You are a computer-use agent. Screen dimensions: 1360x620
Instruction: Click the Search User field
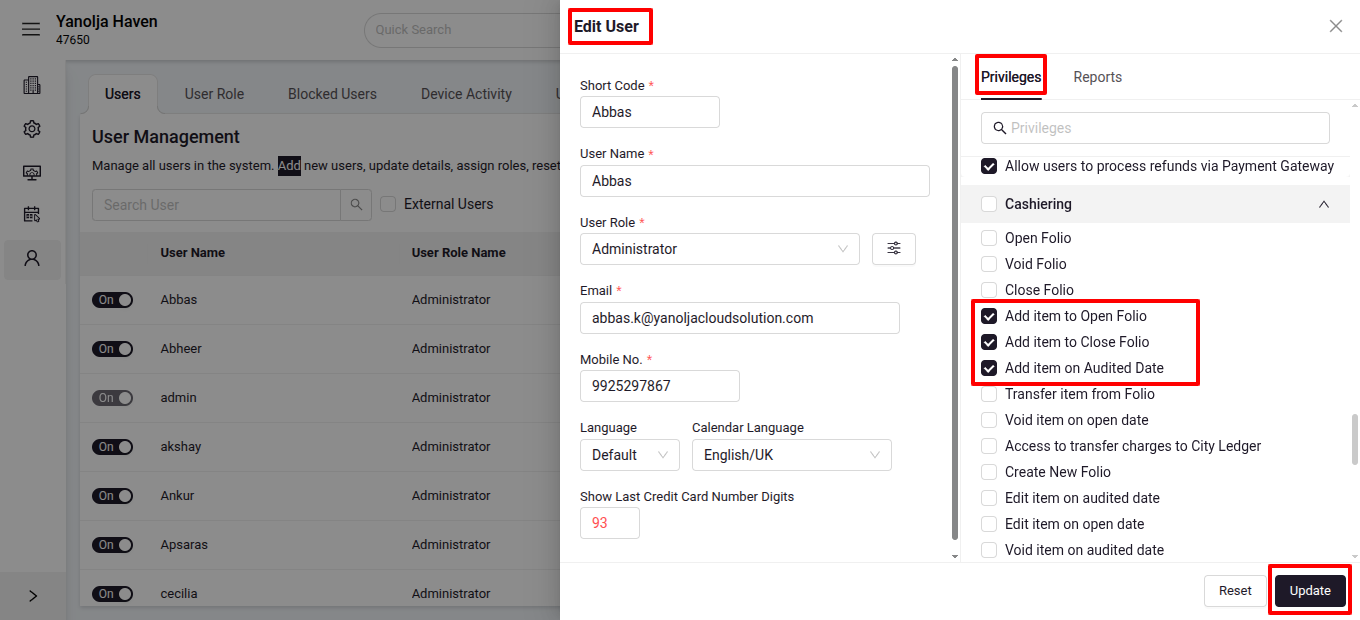tap(217, 205)
